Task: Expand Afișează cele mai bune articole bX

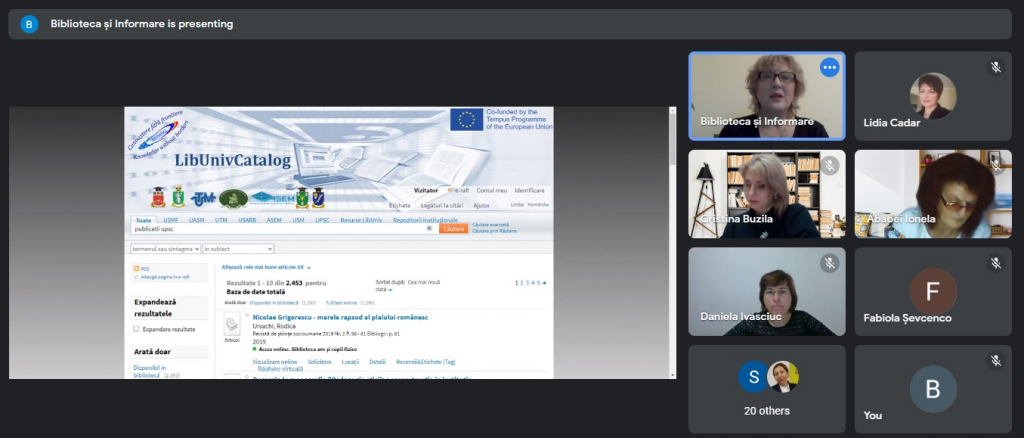Action: (x=266, y=267)
